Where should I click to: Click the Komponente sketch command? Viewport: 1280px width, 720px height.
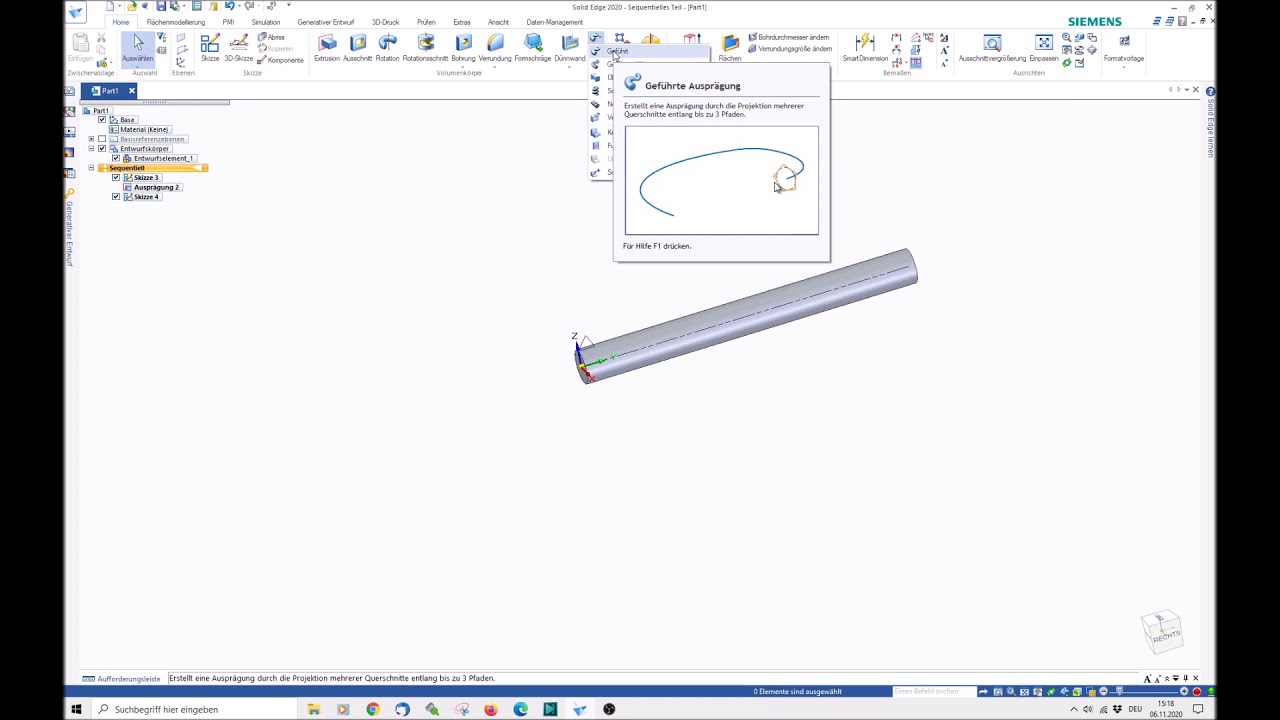[x=280, y=60]
